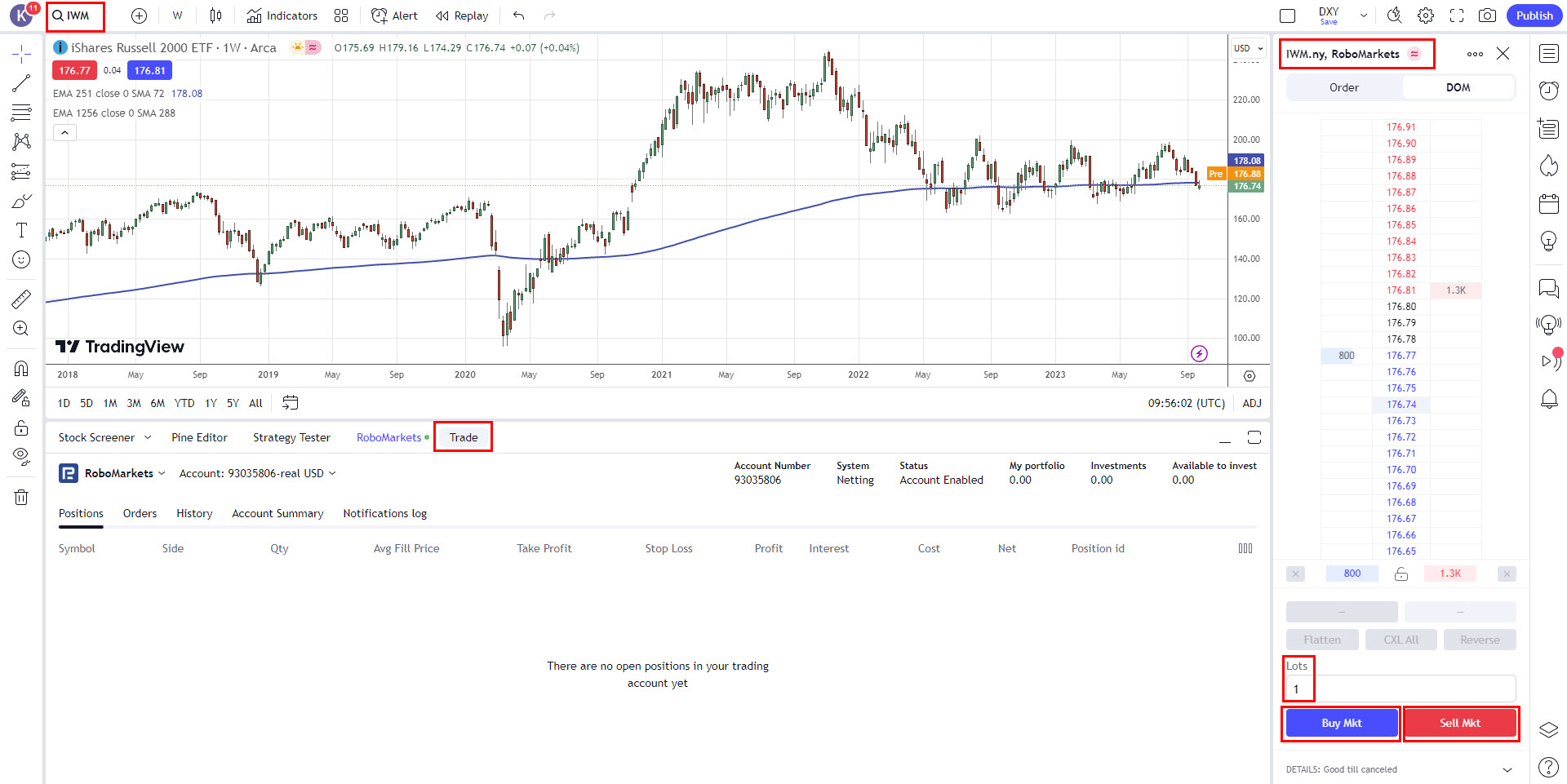Activate the zoom in tool
This screenshot has width=1567, height=784.
tap(21, 329)
